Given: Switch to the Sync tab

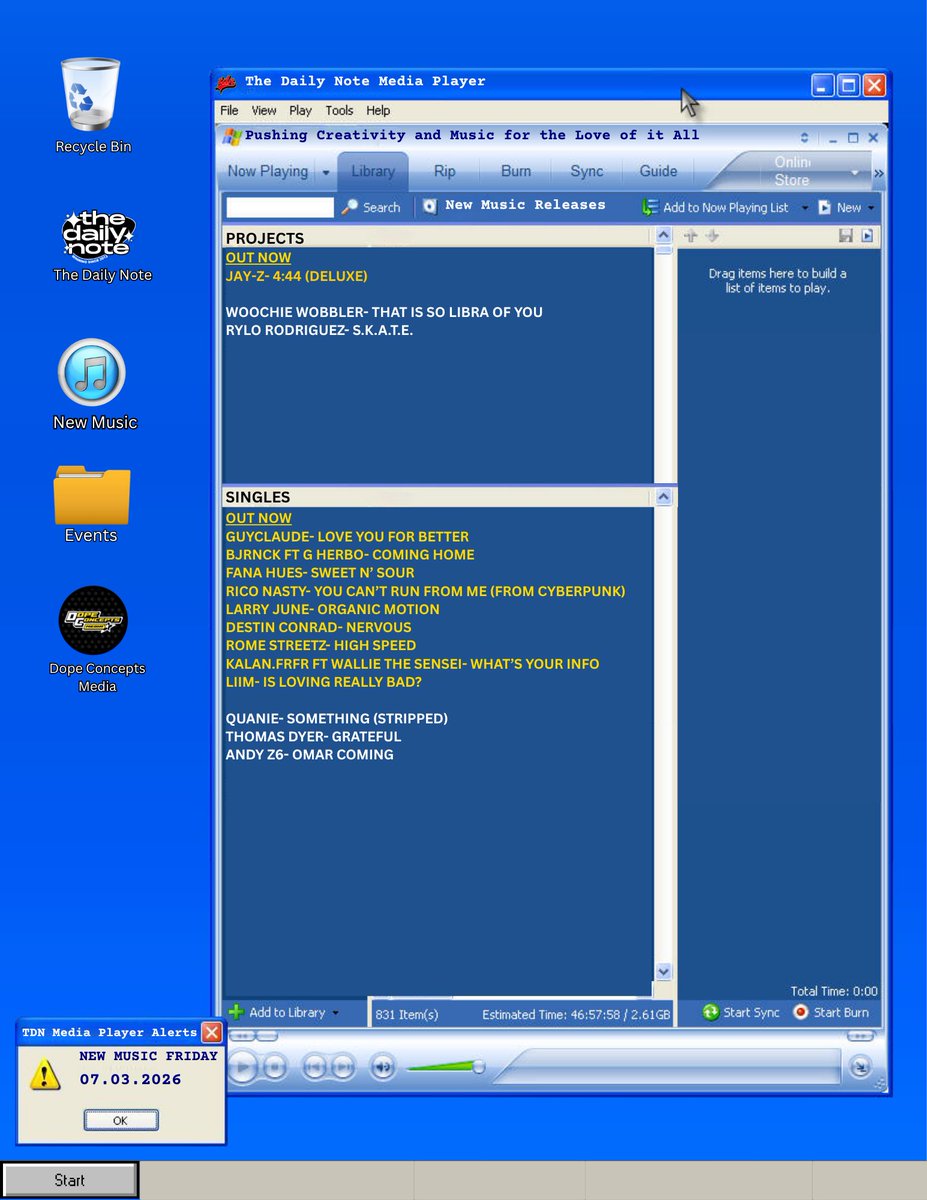Looking at the screenshot, I should [587, 171].
